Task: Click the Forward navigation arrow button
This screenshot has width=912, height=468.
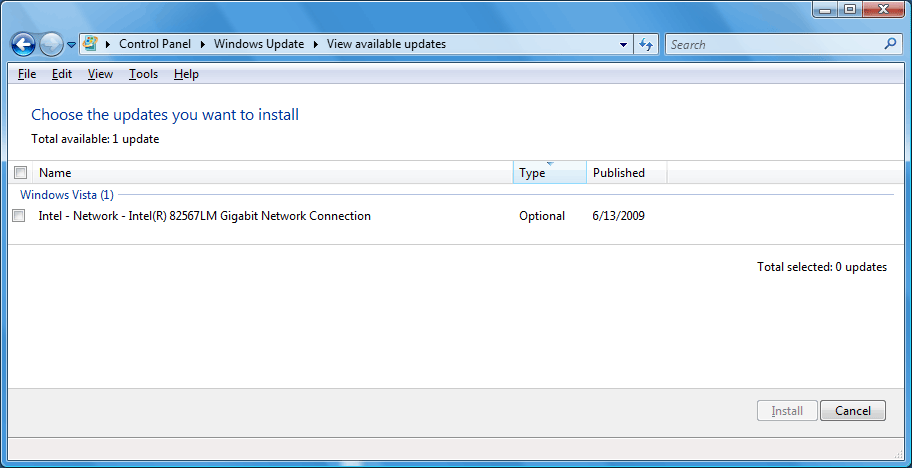Action: [x=51, y=44]
